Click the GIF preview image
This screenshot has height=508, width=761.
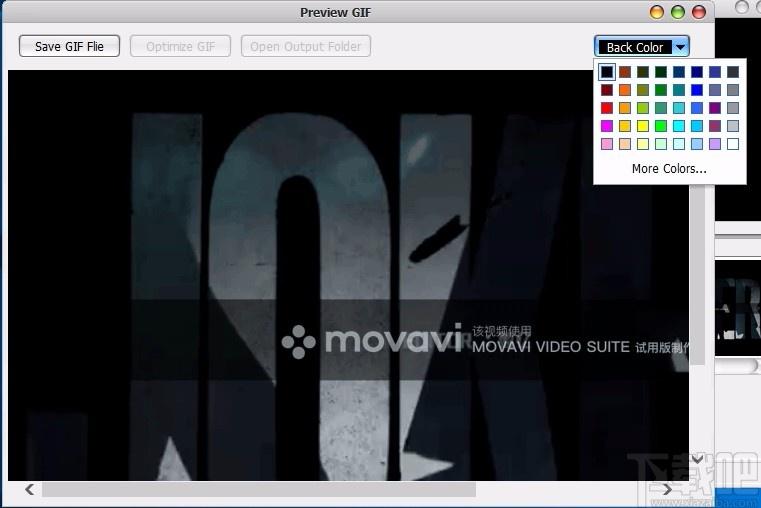(348, 275)
